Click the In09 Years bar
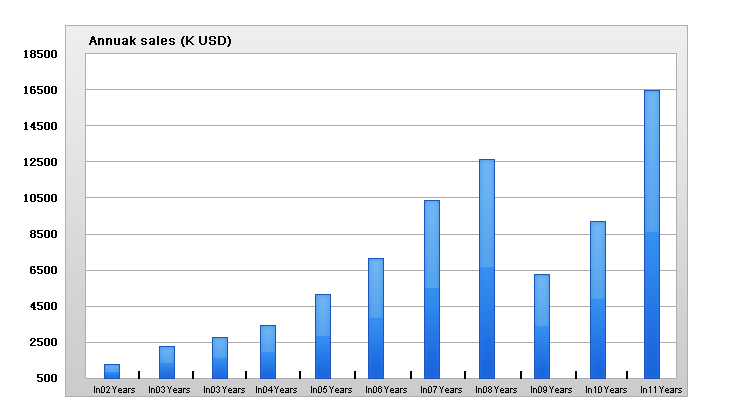 pyautogui.click(x=542, y=325)
